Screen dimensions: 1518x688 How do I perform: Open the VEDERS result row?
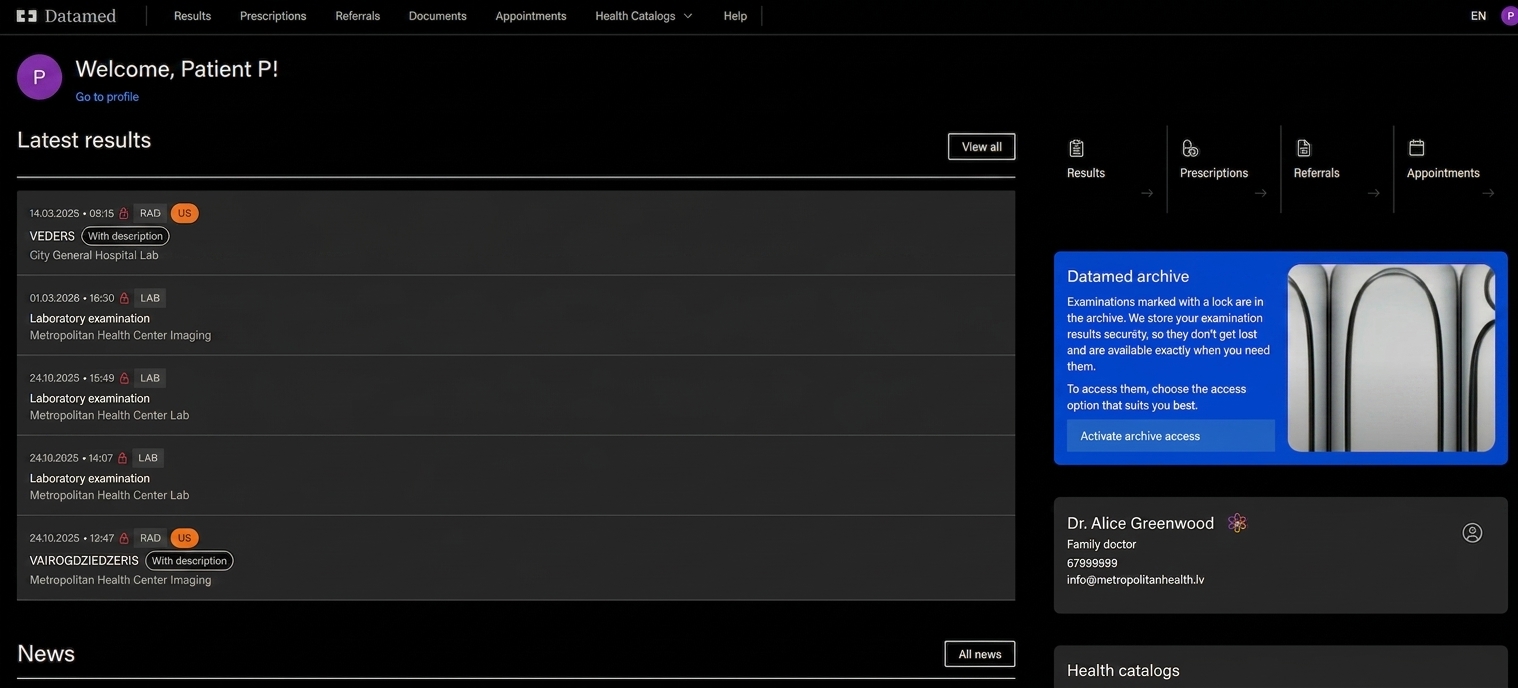(x=516, y=233)
